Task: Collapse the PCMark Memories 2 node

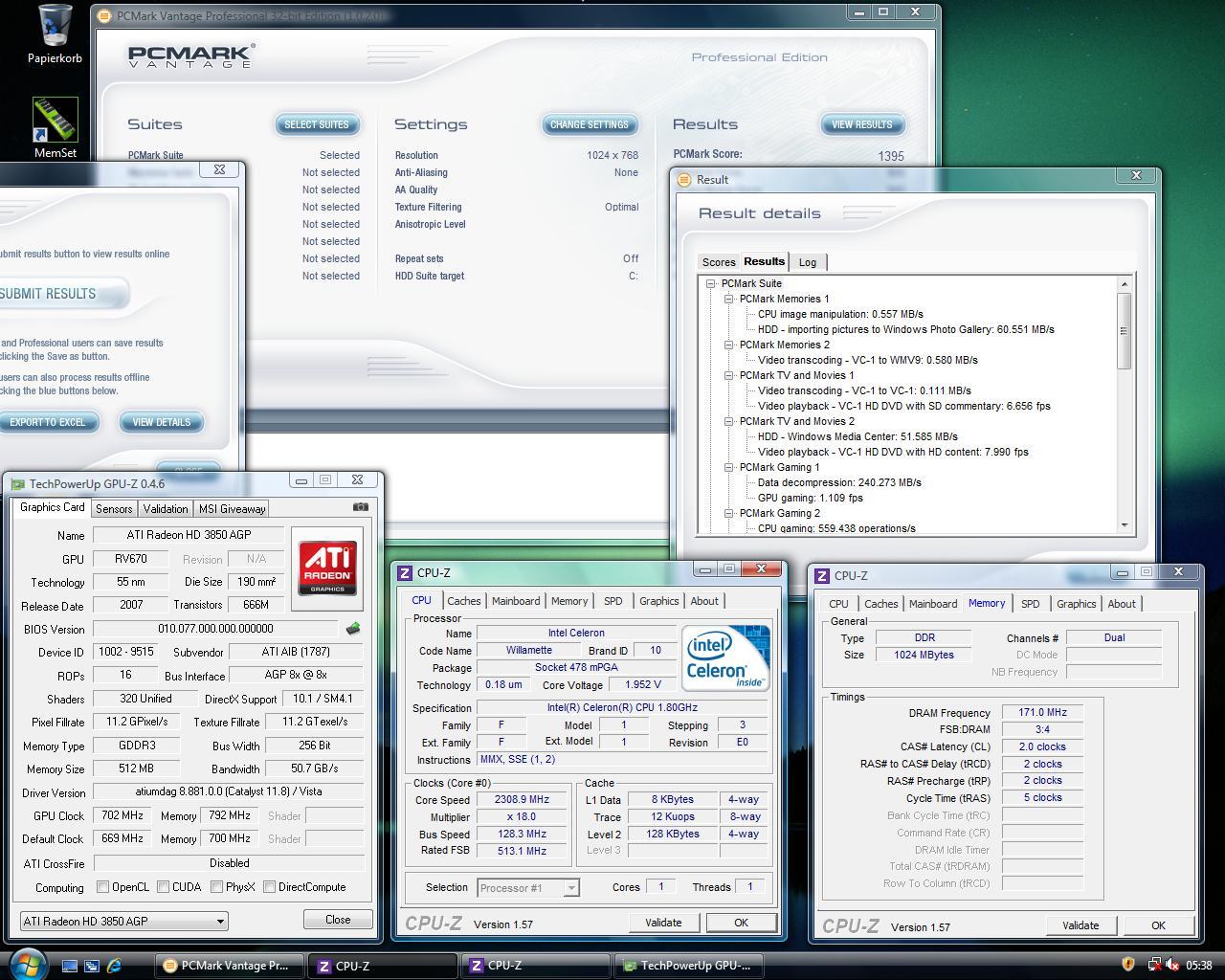Action: click(x=728, y=345)
